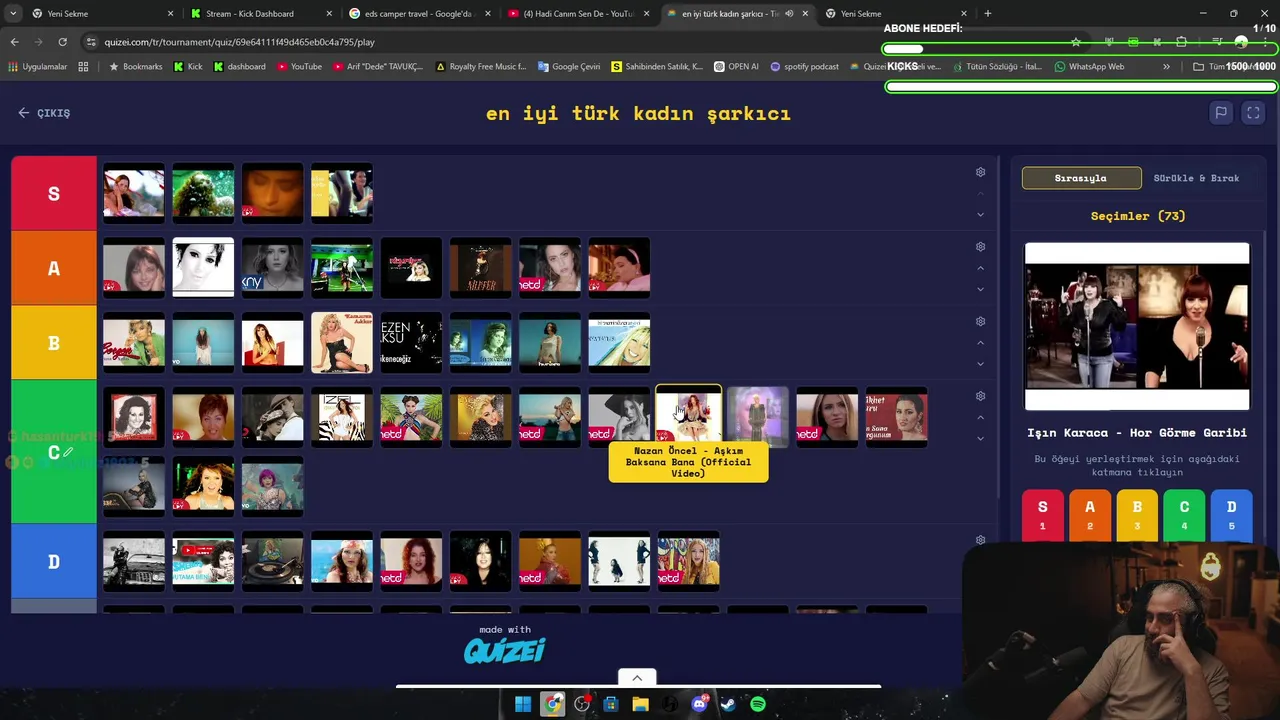Switch to Sürükle & Bırak mode
The image size is (1280, 720).
[1196, 178]
